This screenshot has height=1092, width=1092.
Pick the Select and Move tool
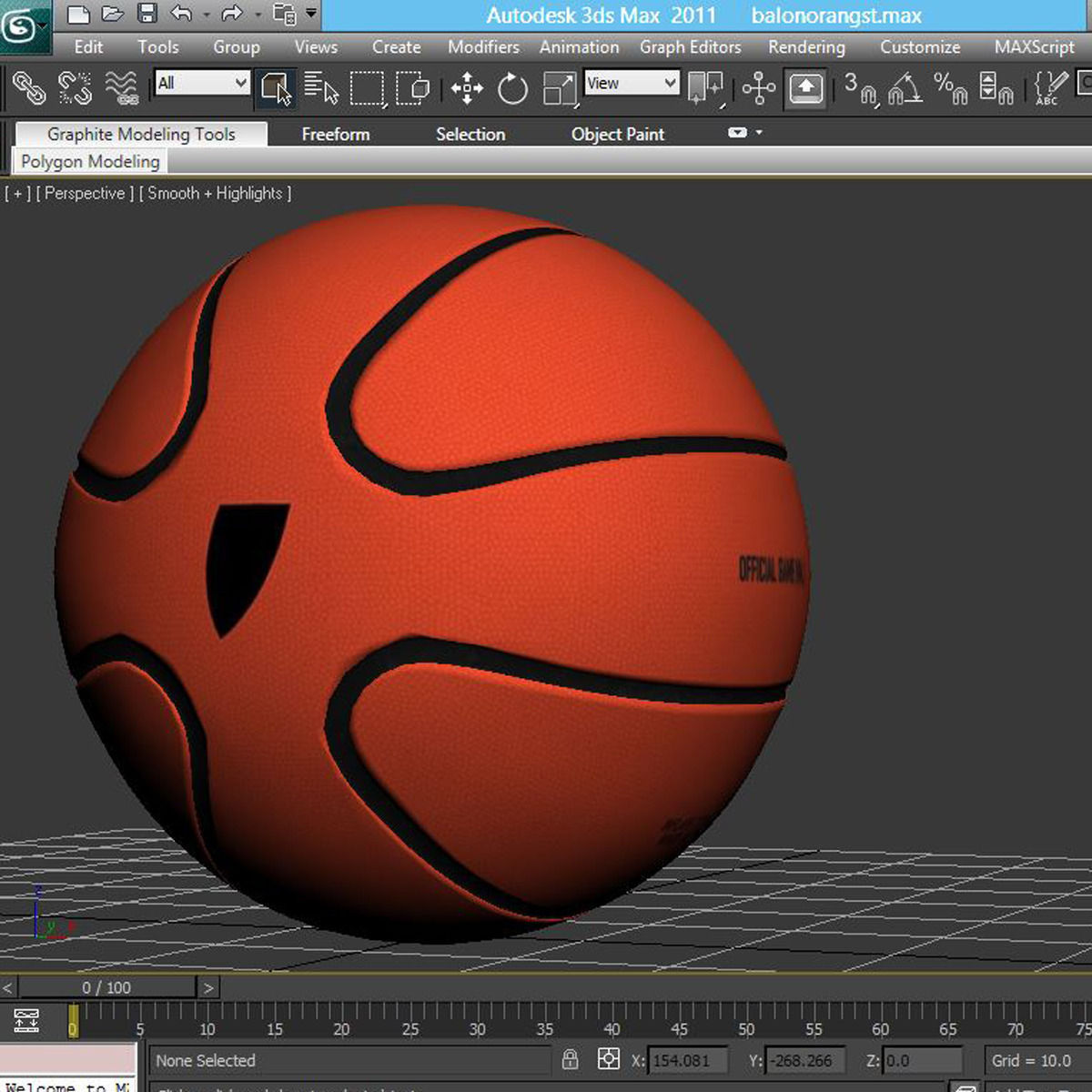[x=467, y=88]
